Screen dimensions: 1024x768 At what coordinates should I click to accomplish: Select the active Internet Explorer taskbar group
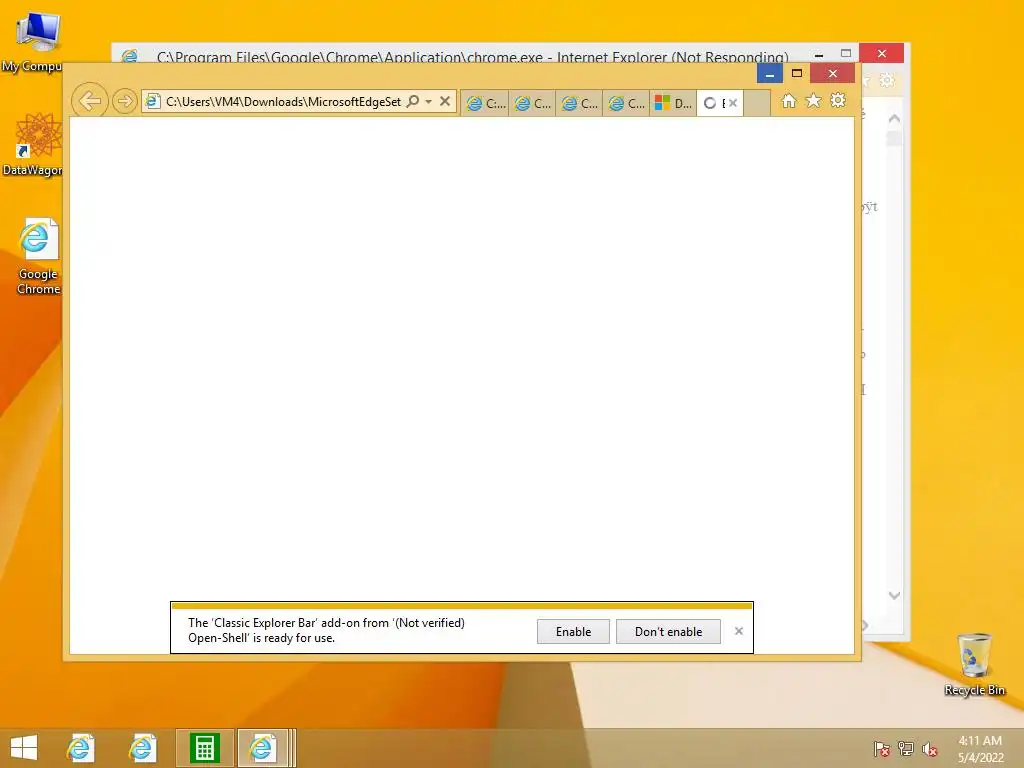pyautogui.click(x=266, y=748)
